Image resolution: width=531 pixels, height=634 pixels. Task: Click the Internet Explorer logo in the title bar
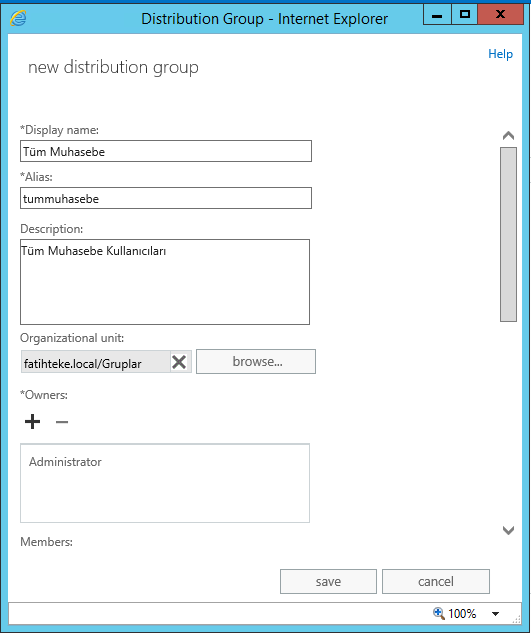(18, 18)
